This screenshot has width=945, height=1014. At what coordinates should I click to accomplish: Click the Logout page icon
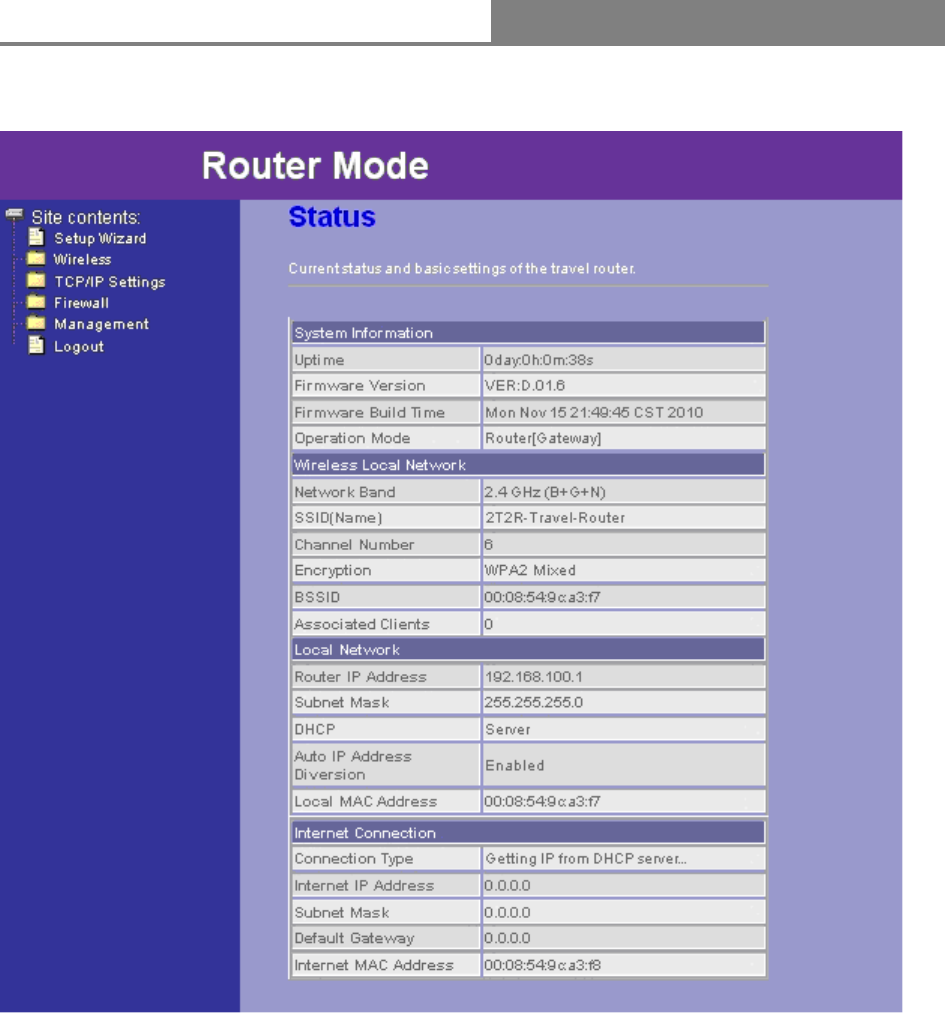coord(36,346)
